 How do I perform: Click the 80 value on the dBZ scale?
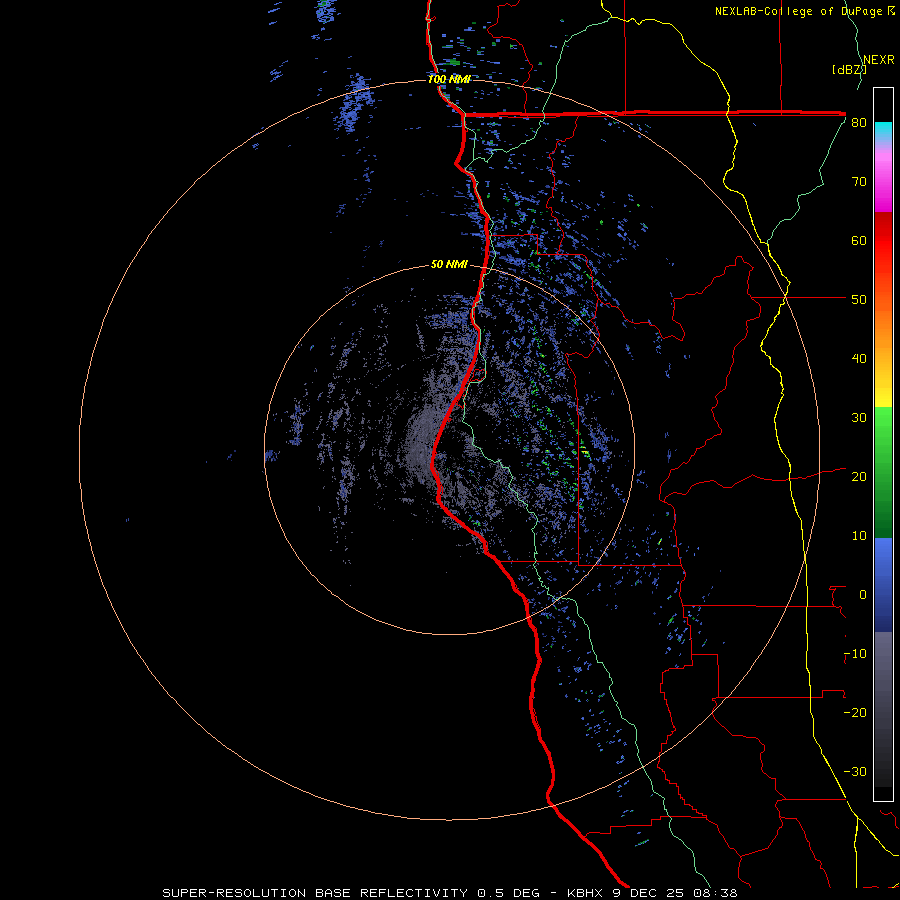[x=859, y=123]
